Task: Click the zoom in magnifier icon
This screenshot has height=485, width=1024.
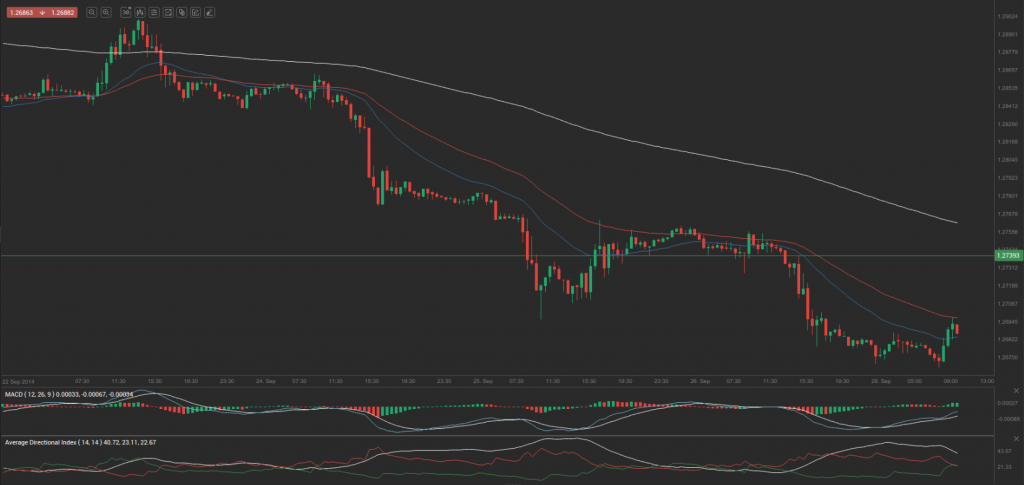Action: pos(106,13)
